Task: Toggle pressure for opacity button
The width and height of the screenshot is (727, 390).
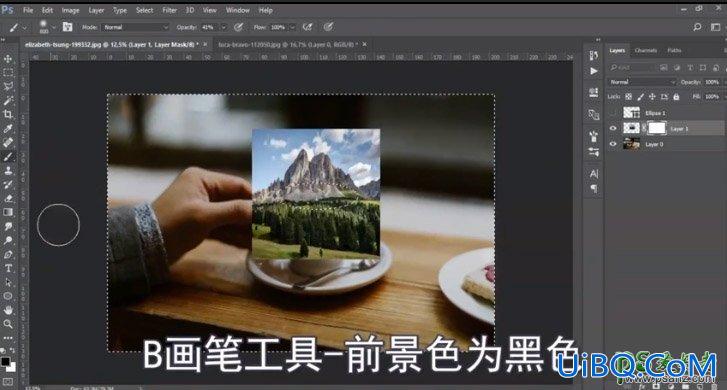Action: 238,27
